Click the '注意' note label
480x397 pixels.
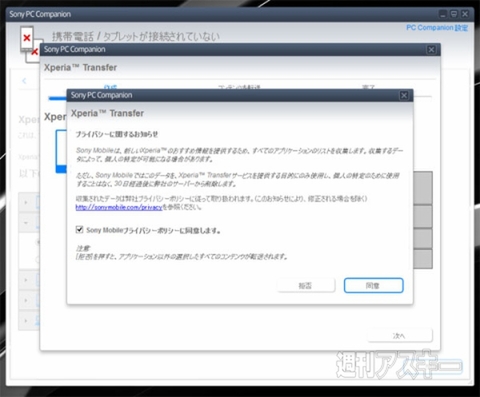coord(83,248)
